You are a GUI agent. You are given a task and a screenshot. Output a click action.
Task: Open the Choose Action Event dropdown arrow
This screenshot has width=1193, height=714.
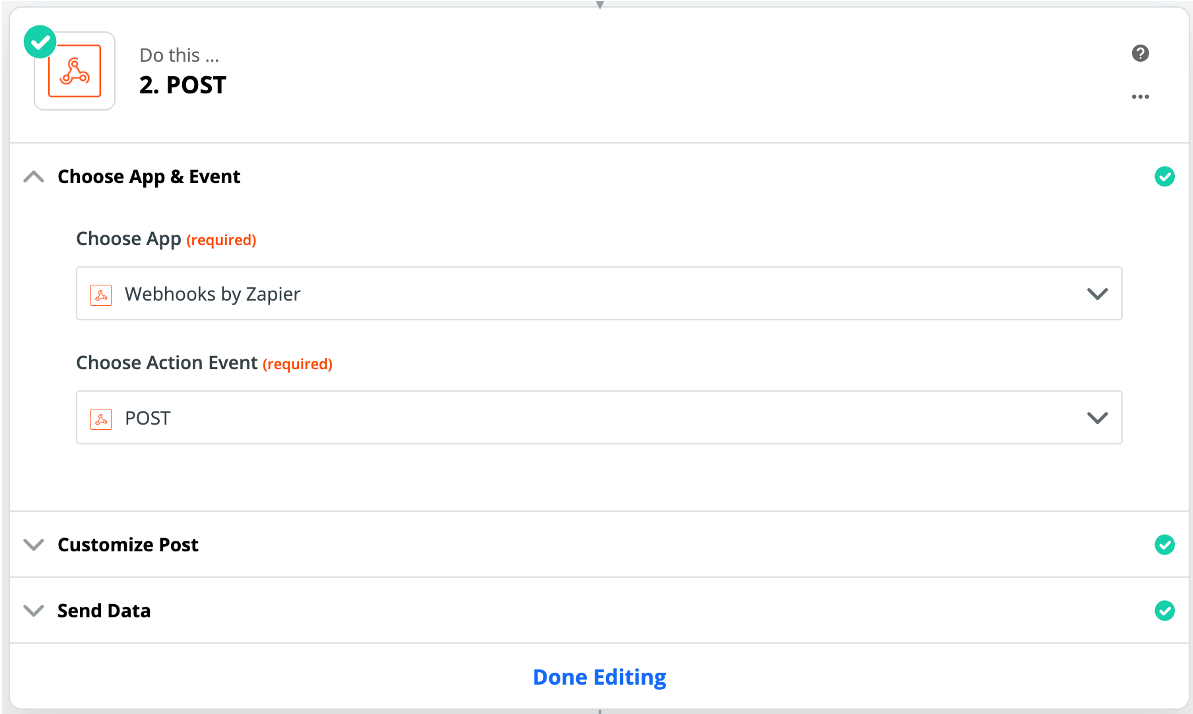[1097, 418]
